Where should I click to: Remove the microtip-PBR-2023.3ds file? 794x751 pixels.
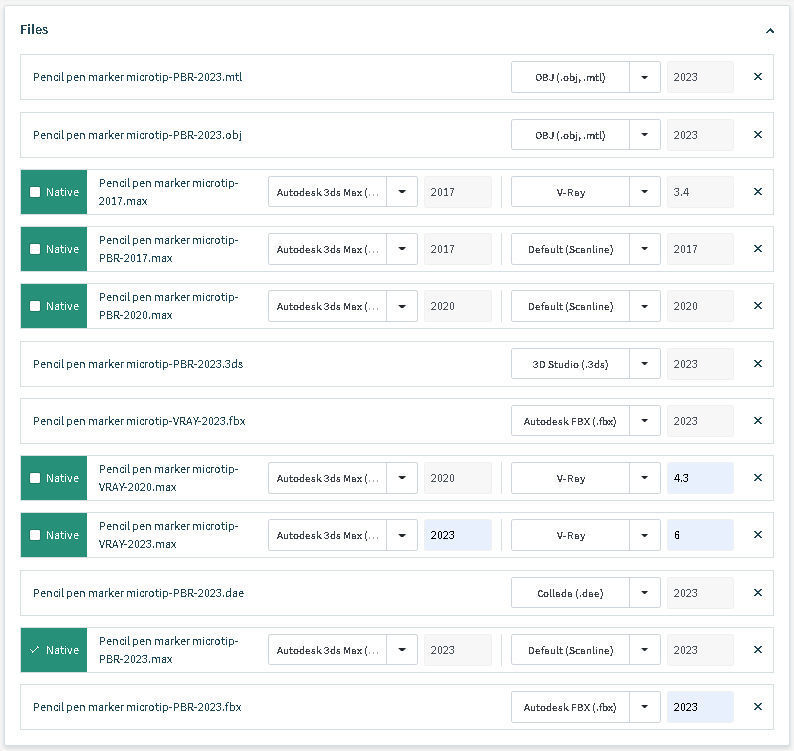pos(757,364)
